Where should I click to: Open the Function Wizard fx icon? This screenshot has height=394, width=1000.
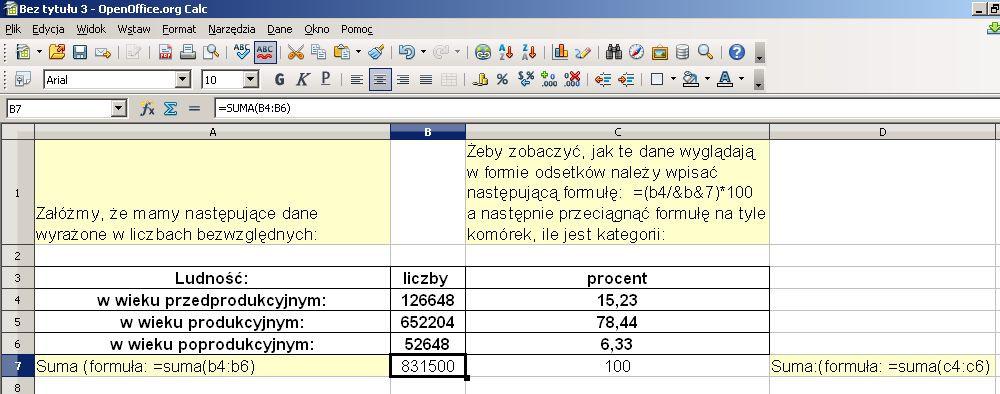pyautogui.click(x=147, y=109)
